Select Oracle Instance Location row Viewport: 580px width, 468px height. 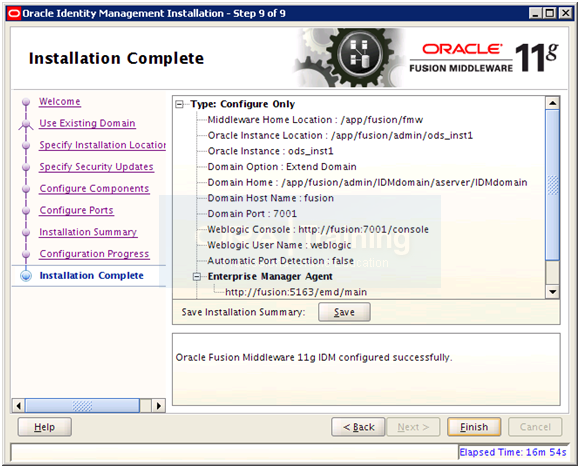tap(340, 135)
